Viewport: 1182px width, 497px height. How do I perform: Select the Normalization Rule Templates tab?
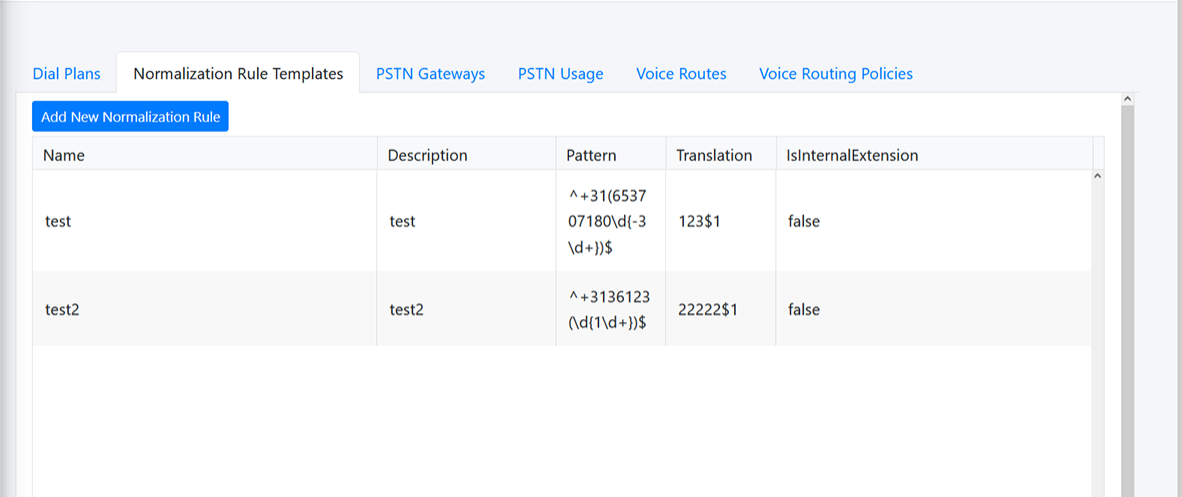coord(238,73)
